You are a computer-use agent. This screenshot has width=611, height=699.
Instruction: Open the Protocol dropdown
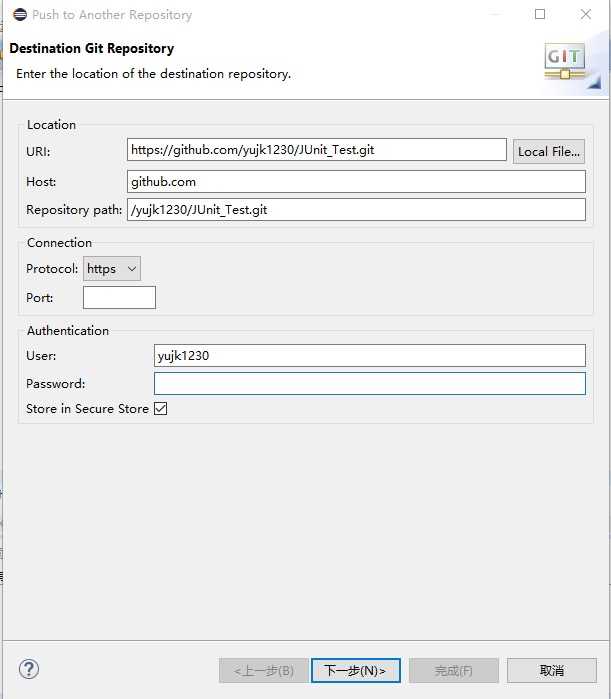tap(112, 269)
